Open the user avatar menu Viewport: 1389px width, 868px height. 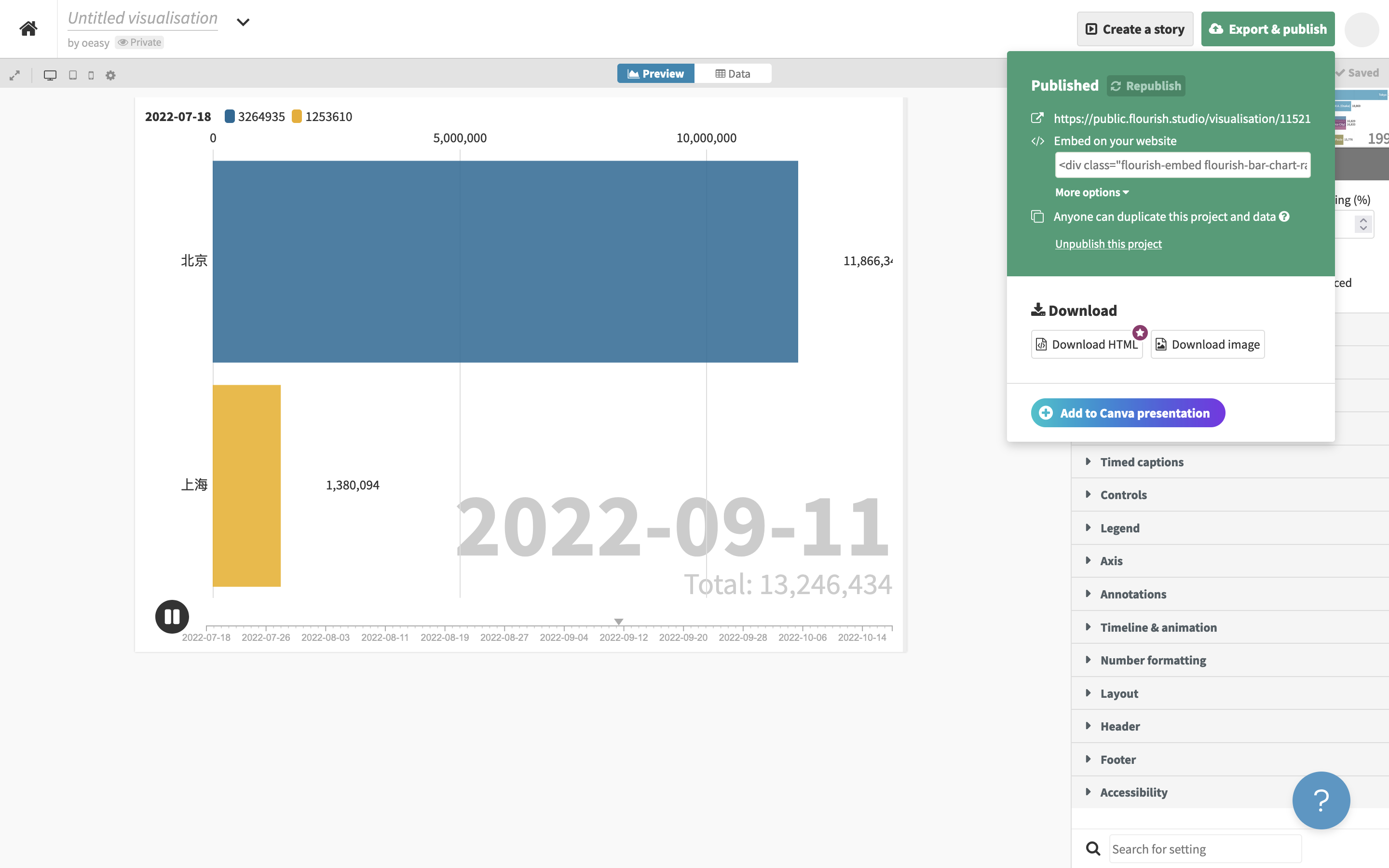click(x=1362, y=29)
